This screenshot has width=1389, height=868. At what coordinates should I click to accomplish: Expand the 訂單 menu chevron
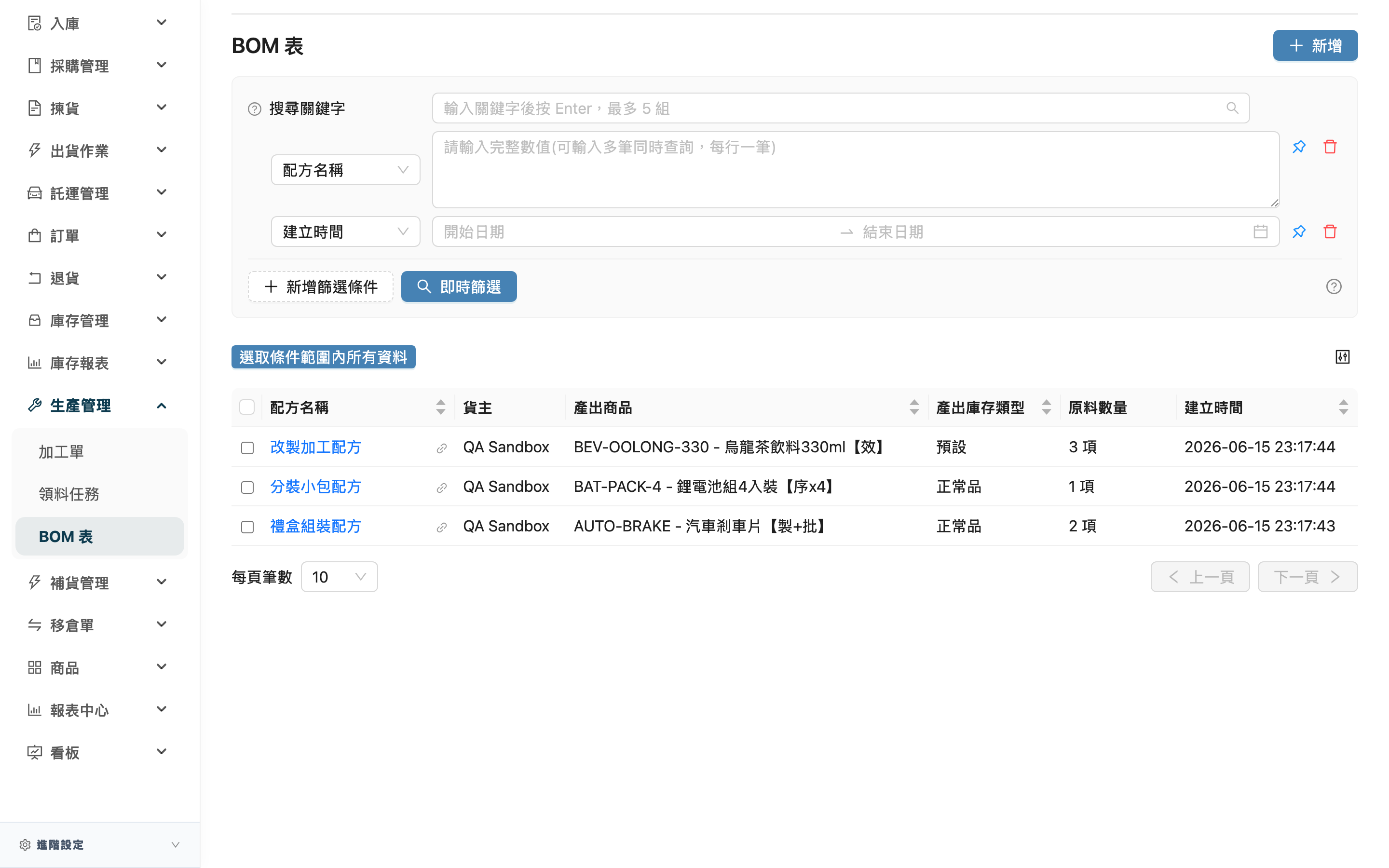(x=162, y=235)
